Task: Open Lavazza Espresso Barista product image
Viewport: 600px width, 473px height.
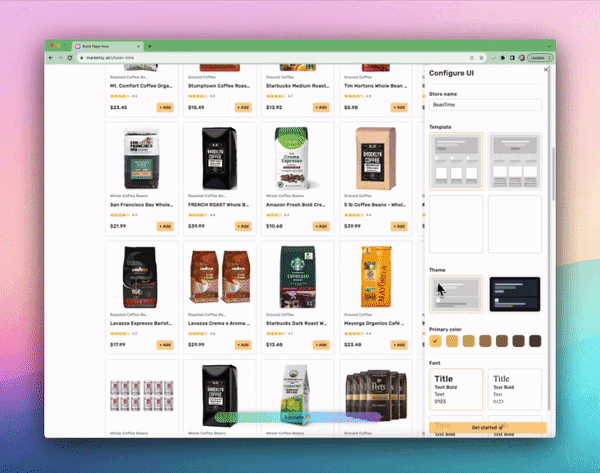Action: point(142,277)
